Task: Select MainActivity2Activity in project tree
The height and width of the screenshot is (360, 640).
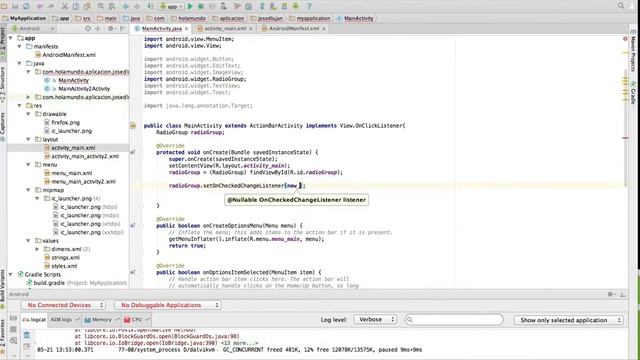Action: click(x=84, y=89)
